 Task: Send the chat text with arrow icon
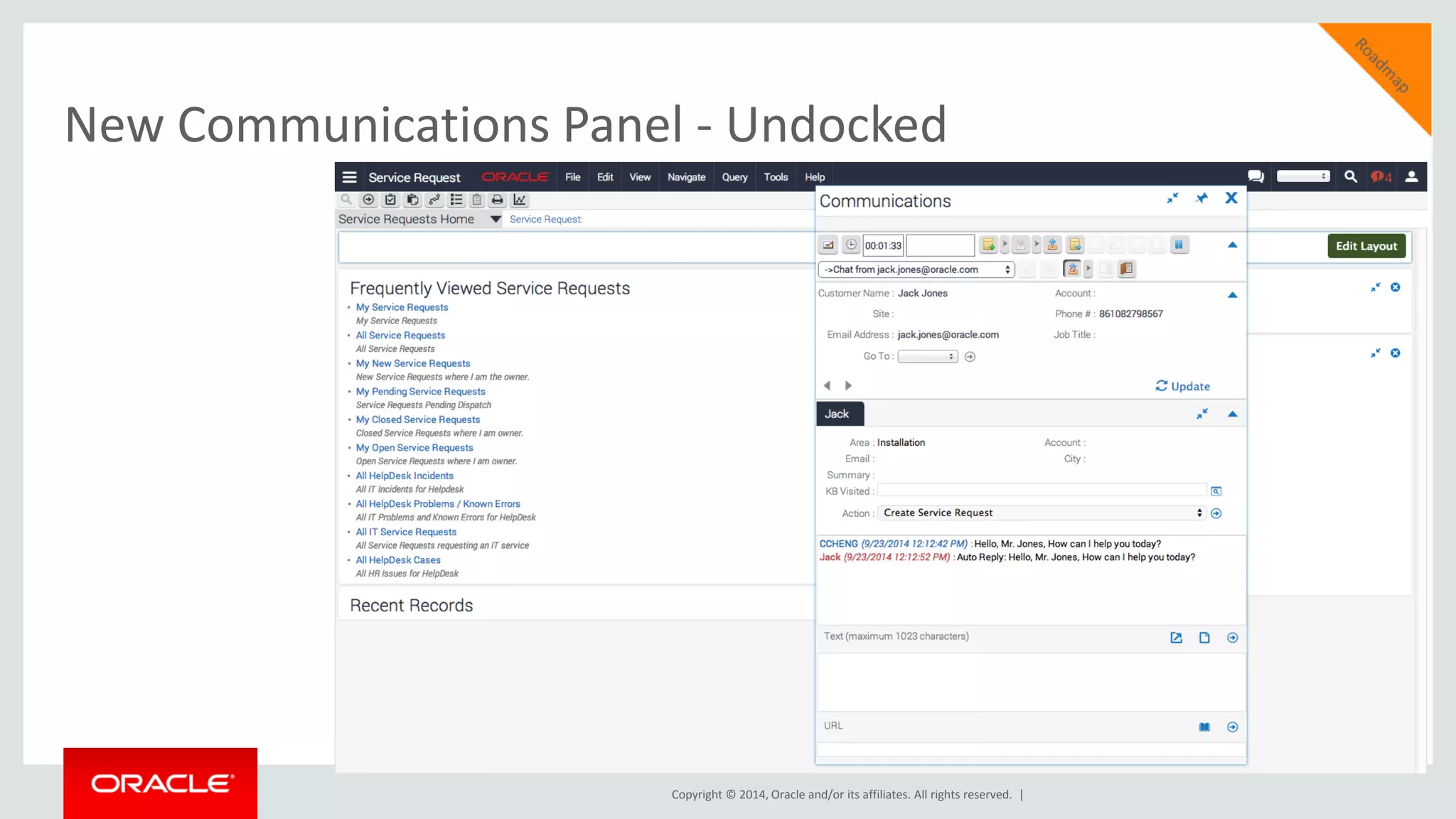pyautogui.click(x=1232, y=638)
